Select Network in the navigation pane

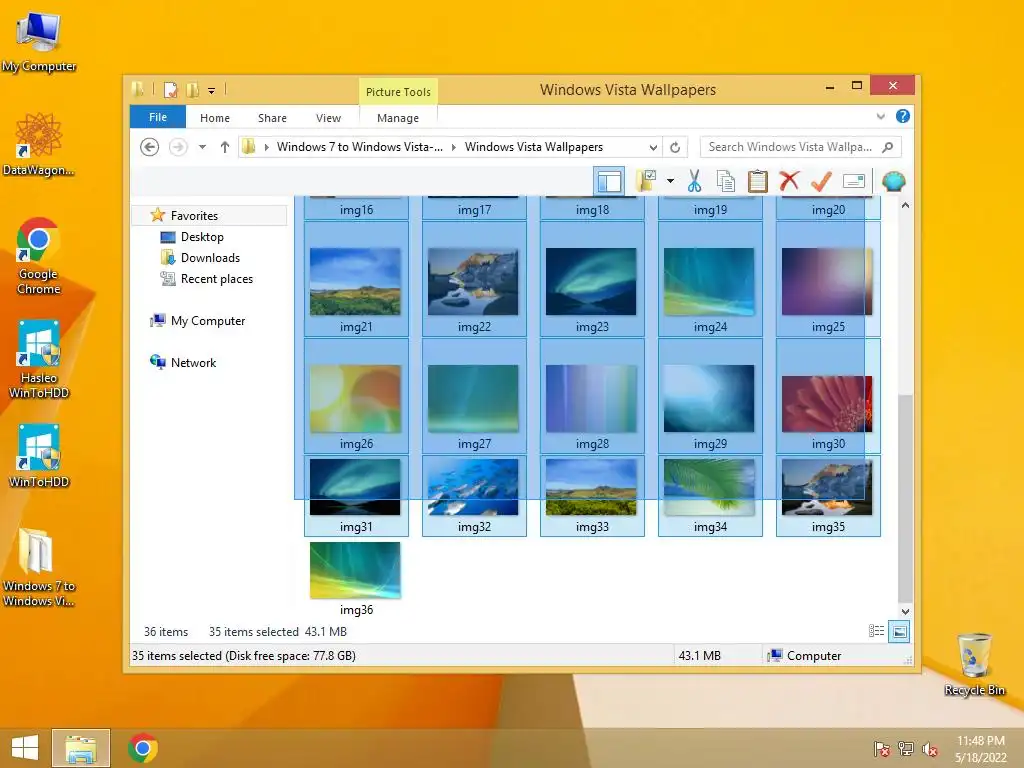click(x=193, y=362)
